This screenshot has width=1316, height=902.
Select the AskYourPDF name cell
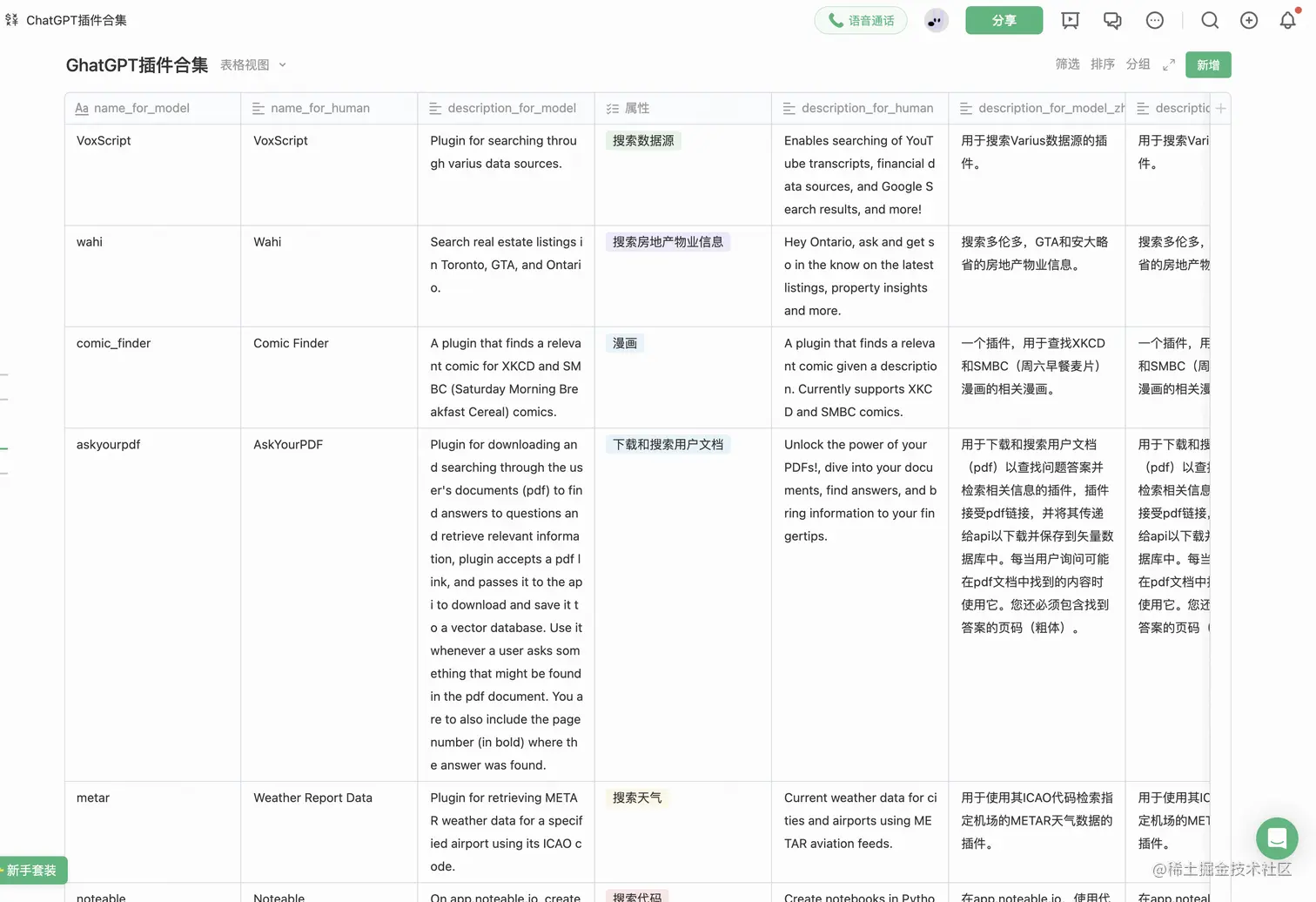pos(329,604)
